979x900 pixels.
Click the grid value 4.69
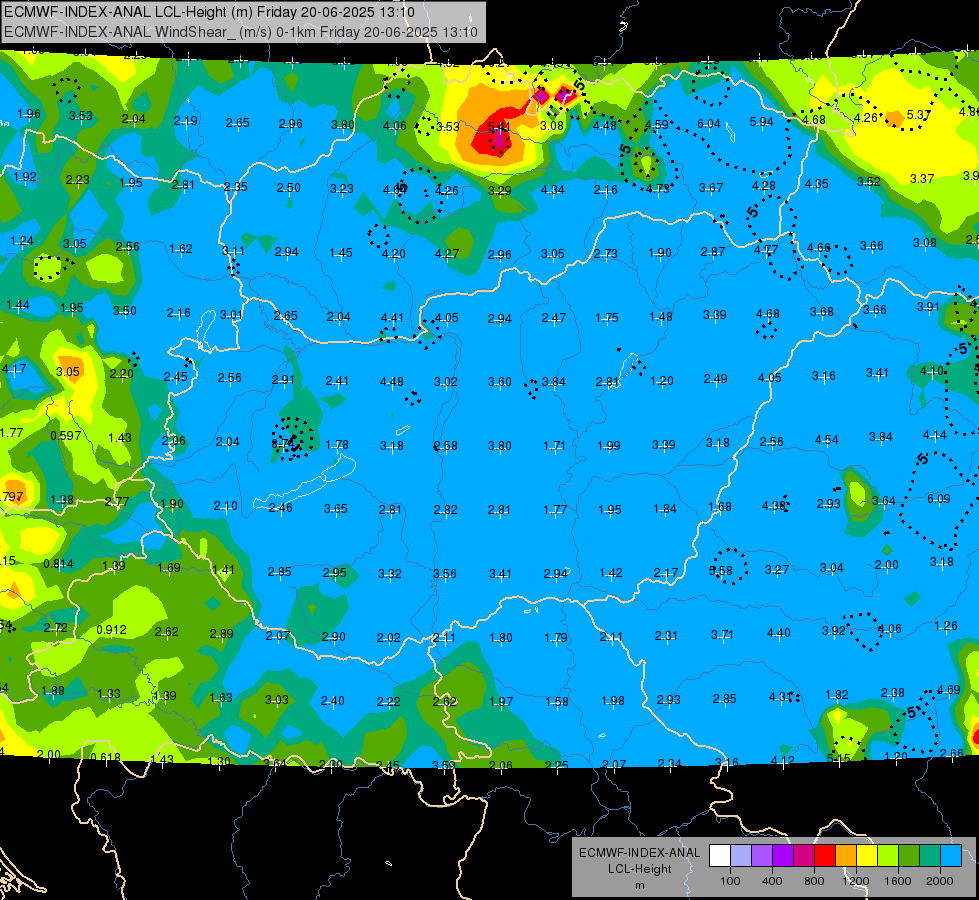pyautogui.click(x=948, y=690)
